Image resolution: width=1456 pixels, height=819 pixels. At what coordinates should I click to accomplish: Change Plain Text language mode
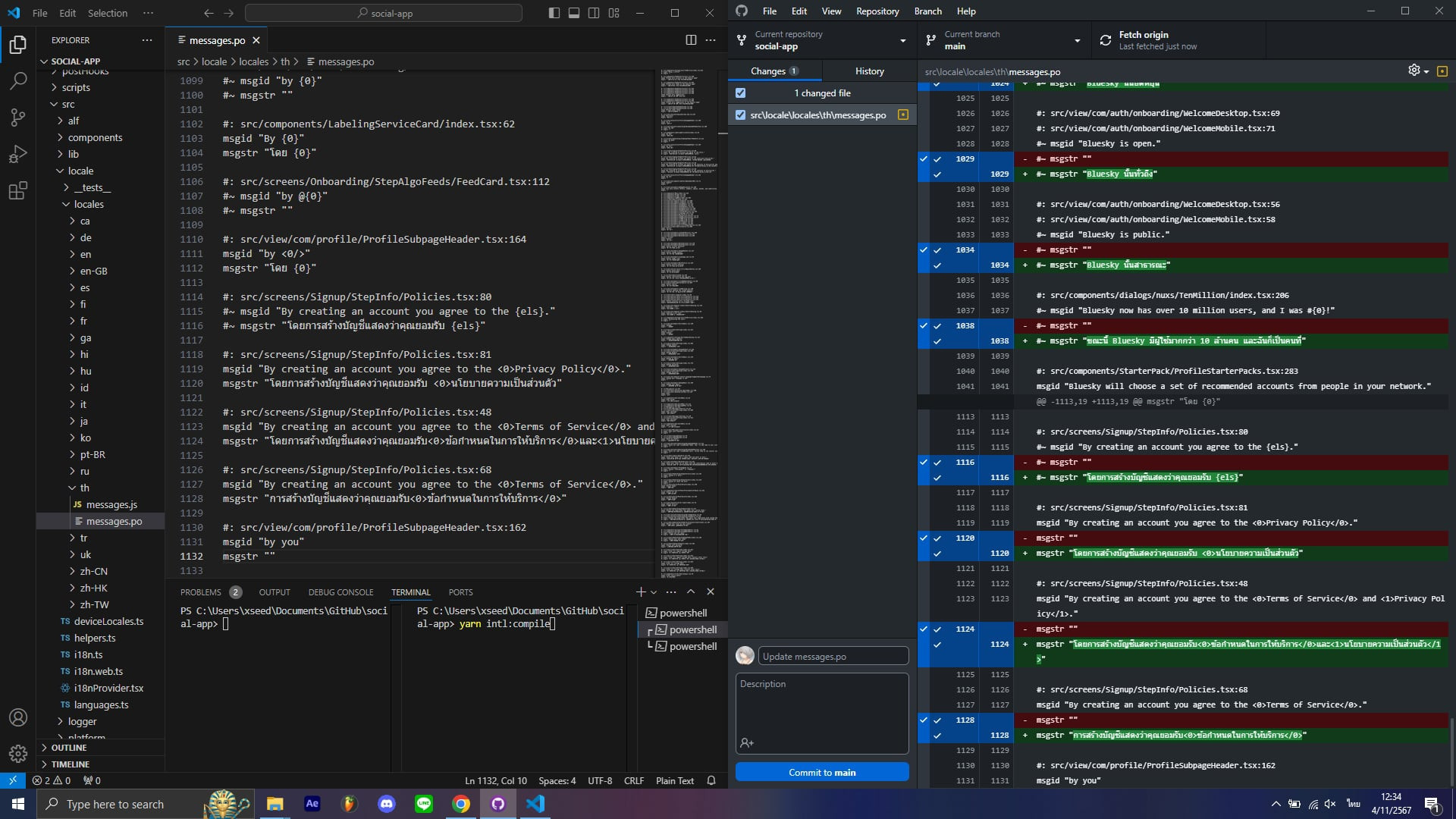pos(675,780)
